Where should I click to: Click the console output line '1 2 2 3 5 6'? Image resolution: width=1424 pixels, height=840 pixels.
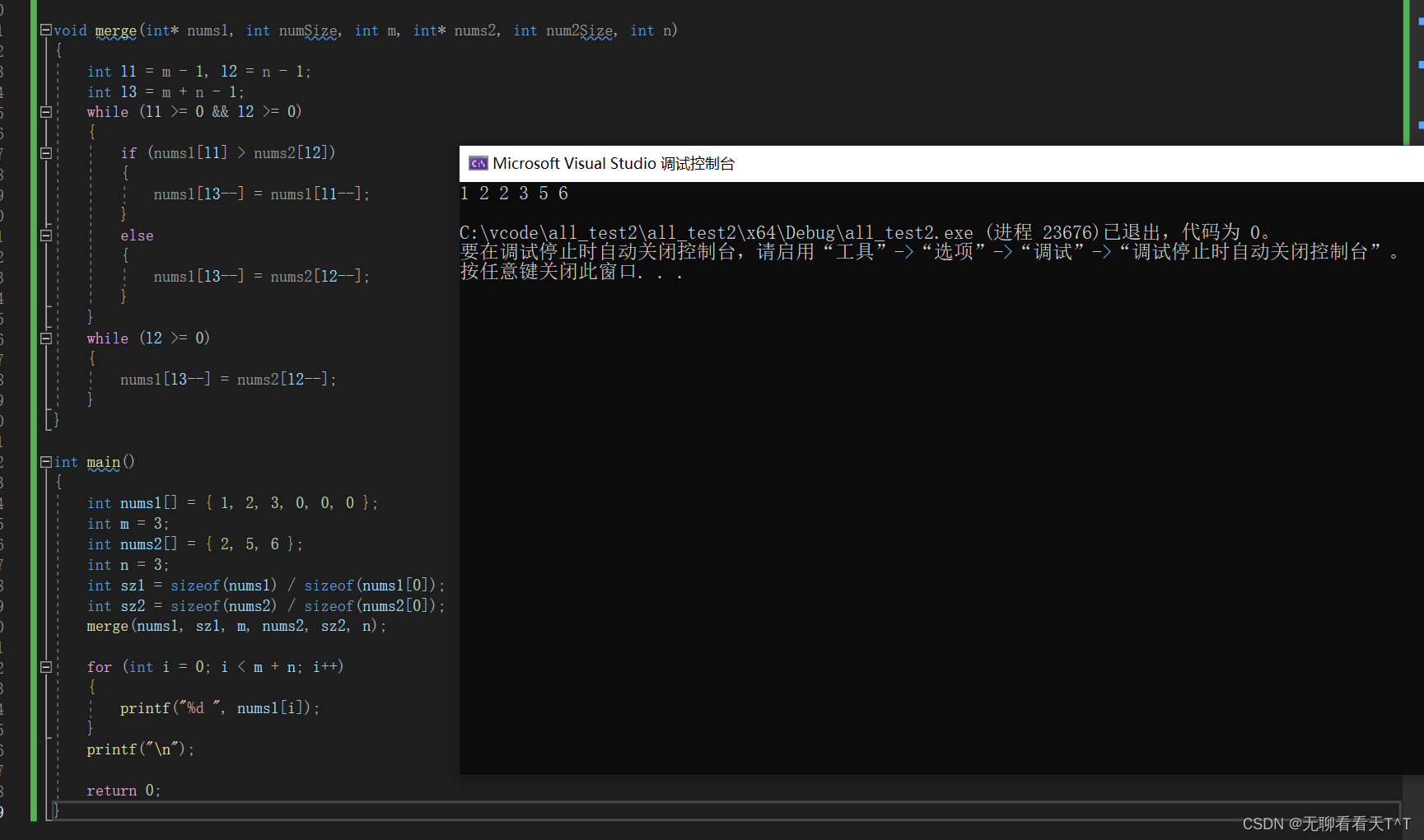pos(514,194)
